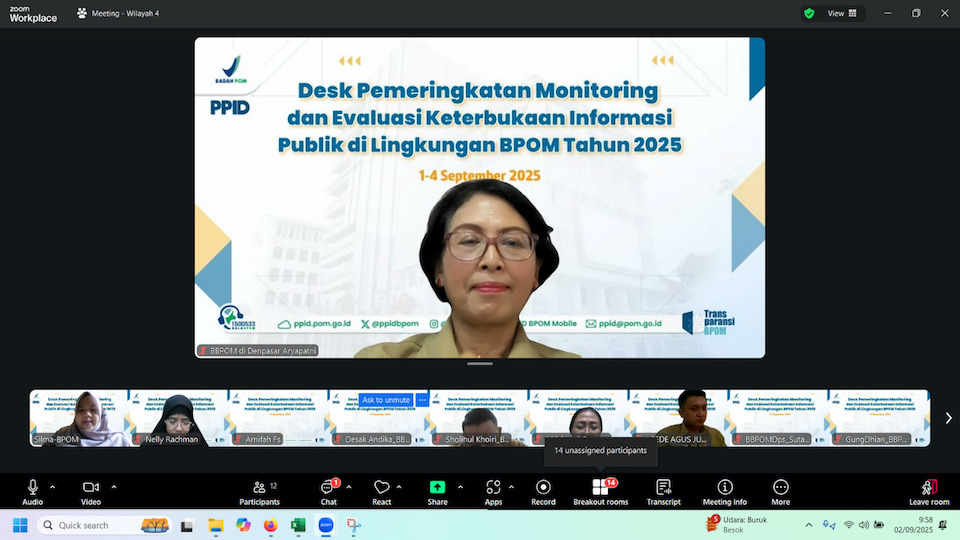960x540 pixels.
Task: Select Silma-BPOM participant thumbnail
Action: (x=79, y=418)
